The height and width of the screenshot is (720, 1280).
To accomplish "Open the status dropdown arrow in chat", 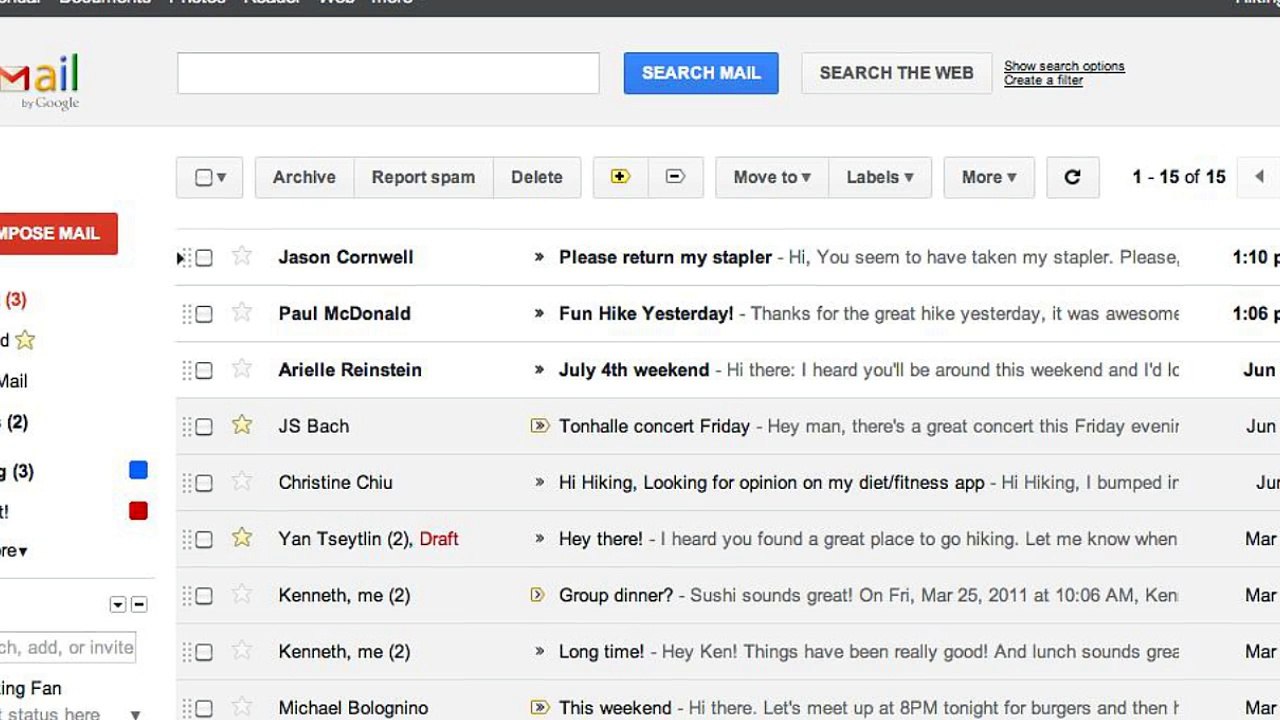I will point(135,714).
